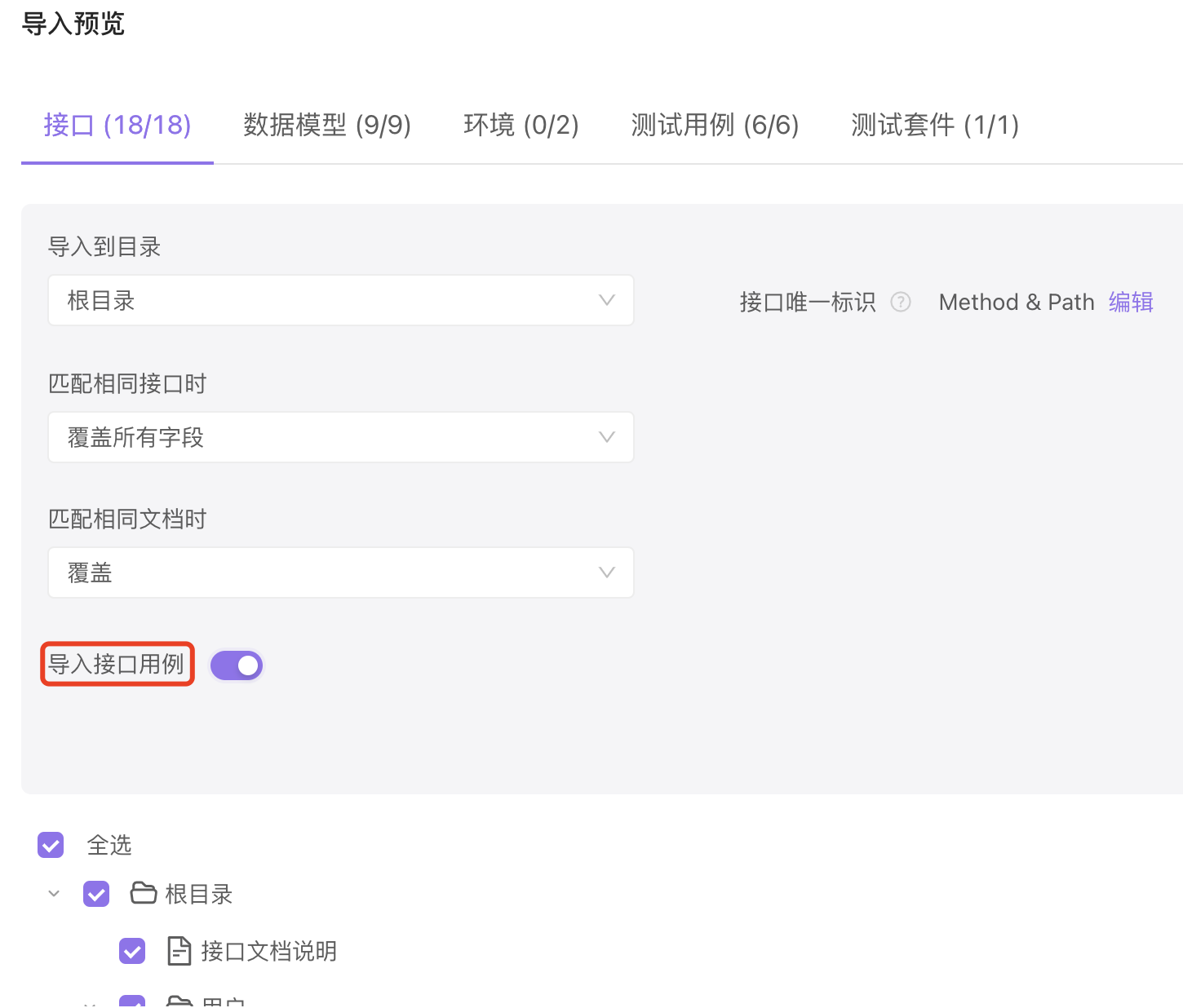Switch to the 数据模型 (9/9) tab
1183x1008 pixels.
pyautogui.click(x=326, y=125)
